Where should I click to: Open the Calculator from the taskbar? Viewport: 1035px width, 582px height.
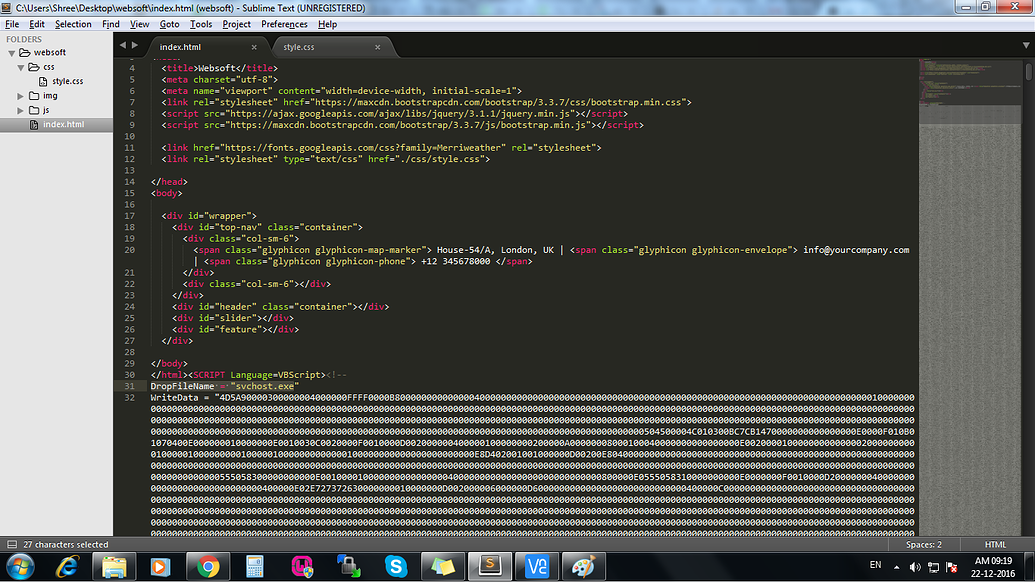[256, 566]
